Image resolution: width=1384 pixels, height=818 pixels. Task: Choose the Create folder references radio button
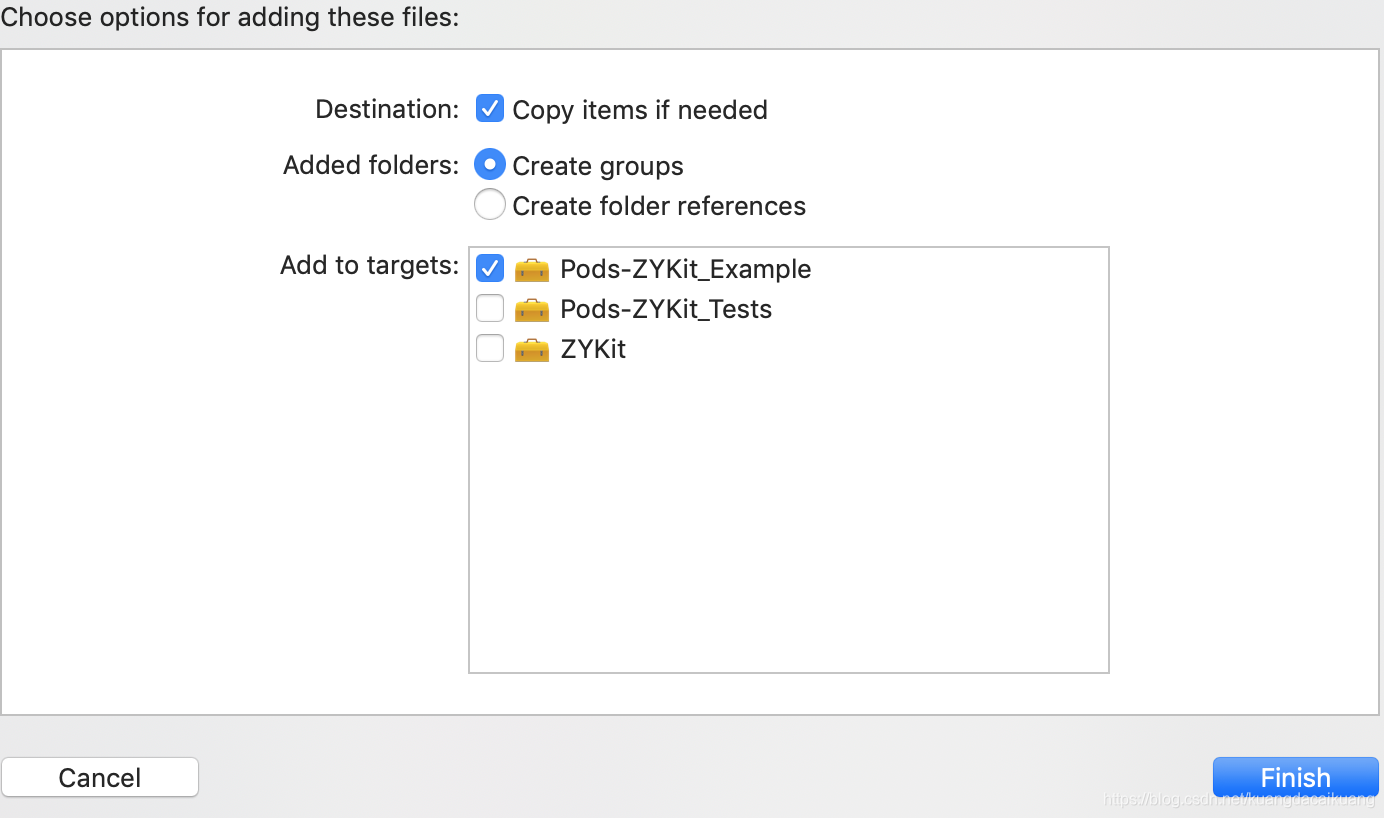pyautogui.click(x=490, y=204)
